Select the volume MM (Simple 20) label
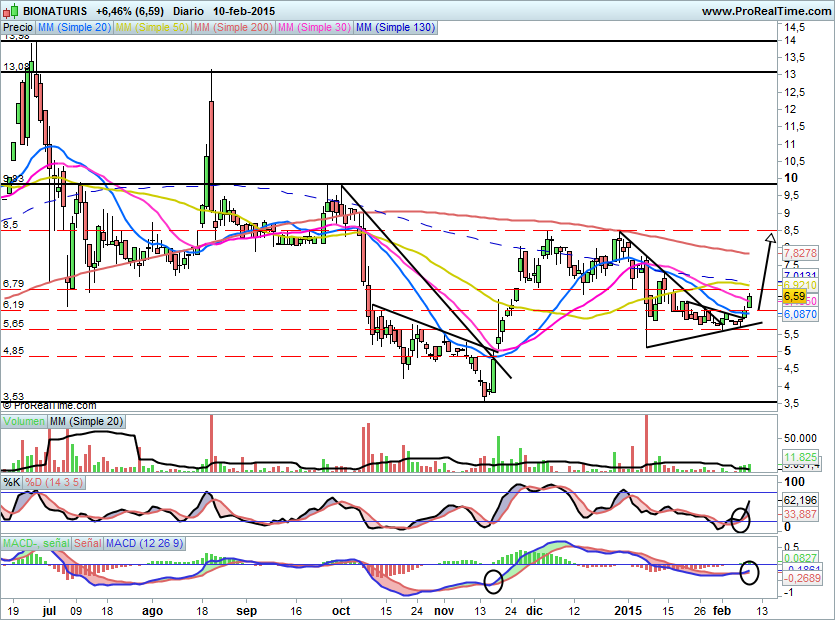The width and height of the screenshot is (835, 620). pyautogui.click(x=89, y=423)
